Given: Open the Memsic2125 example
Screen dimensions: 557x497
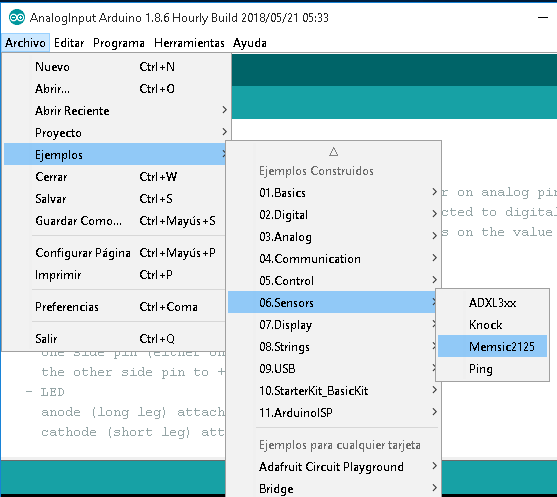Looking at the screenshot, I should tap(492, 347).
